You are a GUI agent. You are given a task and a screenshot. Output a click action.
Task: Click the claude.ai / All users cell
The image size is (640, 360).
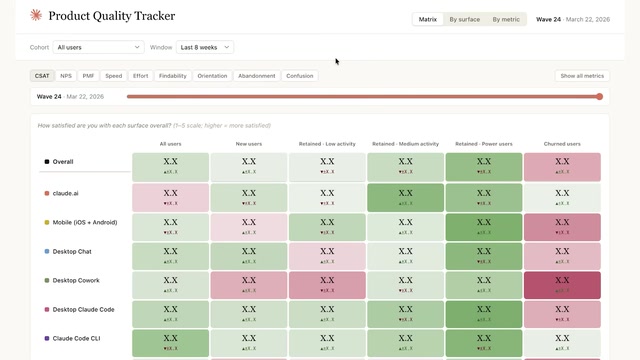(170, 198)
